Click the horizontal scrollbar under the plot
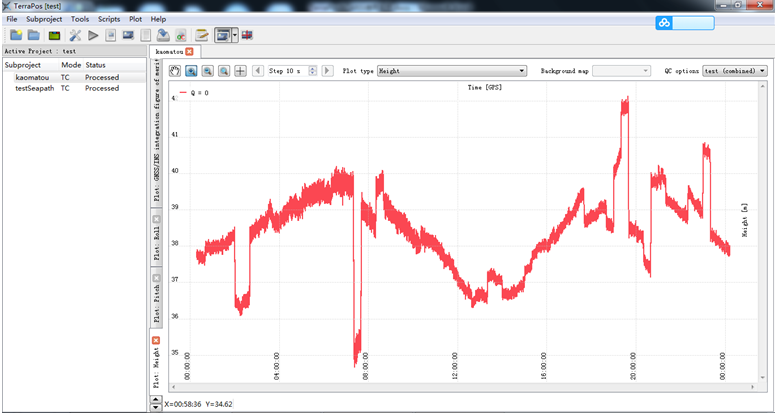The height and width of the screenshot is (413, 776). tap(460, 390)
